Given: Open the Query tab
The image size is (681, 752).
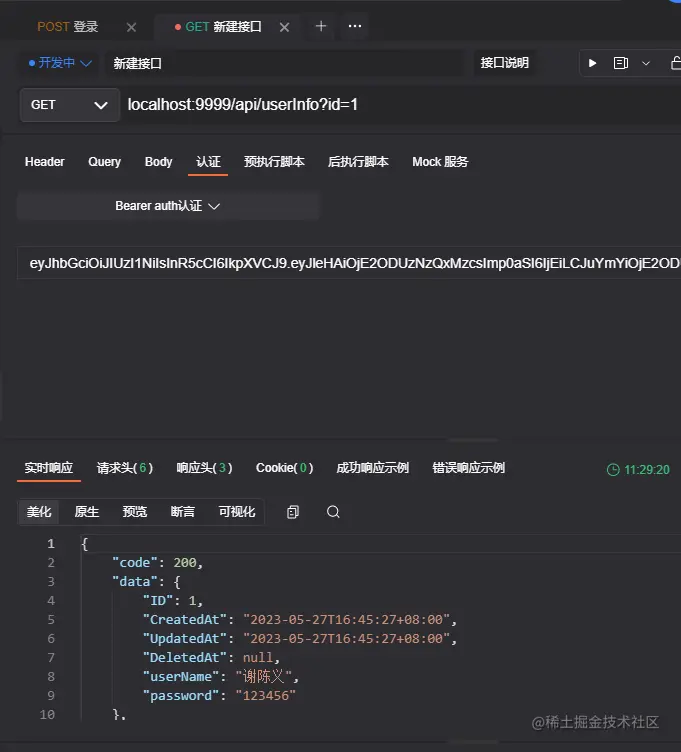Looking at the screenshot, I should pos(105,162).
